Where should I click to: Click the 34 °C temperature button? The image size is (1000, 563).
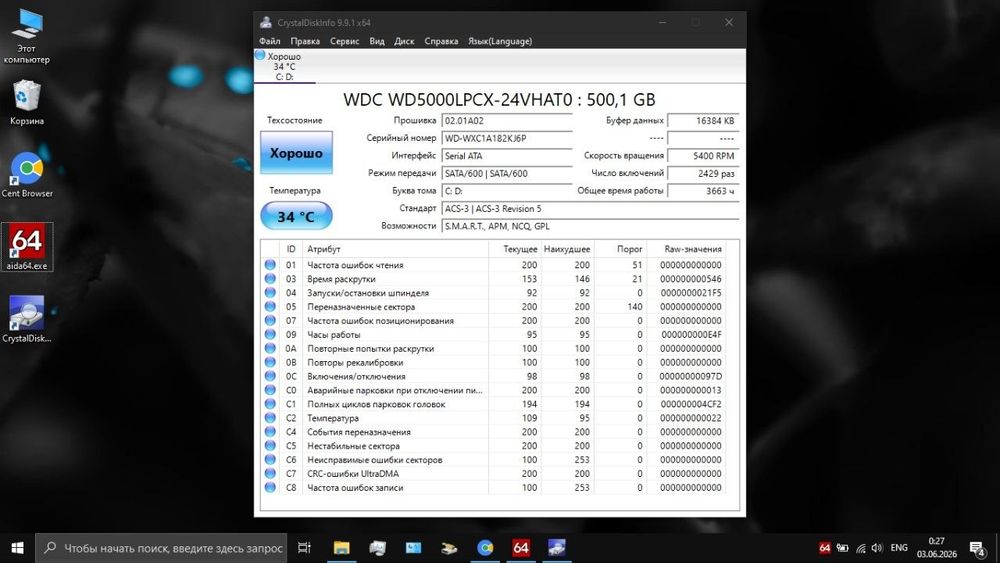296,216
